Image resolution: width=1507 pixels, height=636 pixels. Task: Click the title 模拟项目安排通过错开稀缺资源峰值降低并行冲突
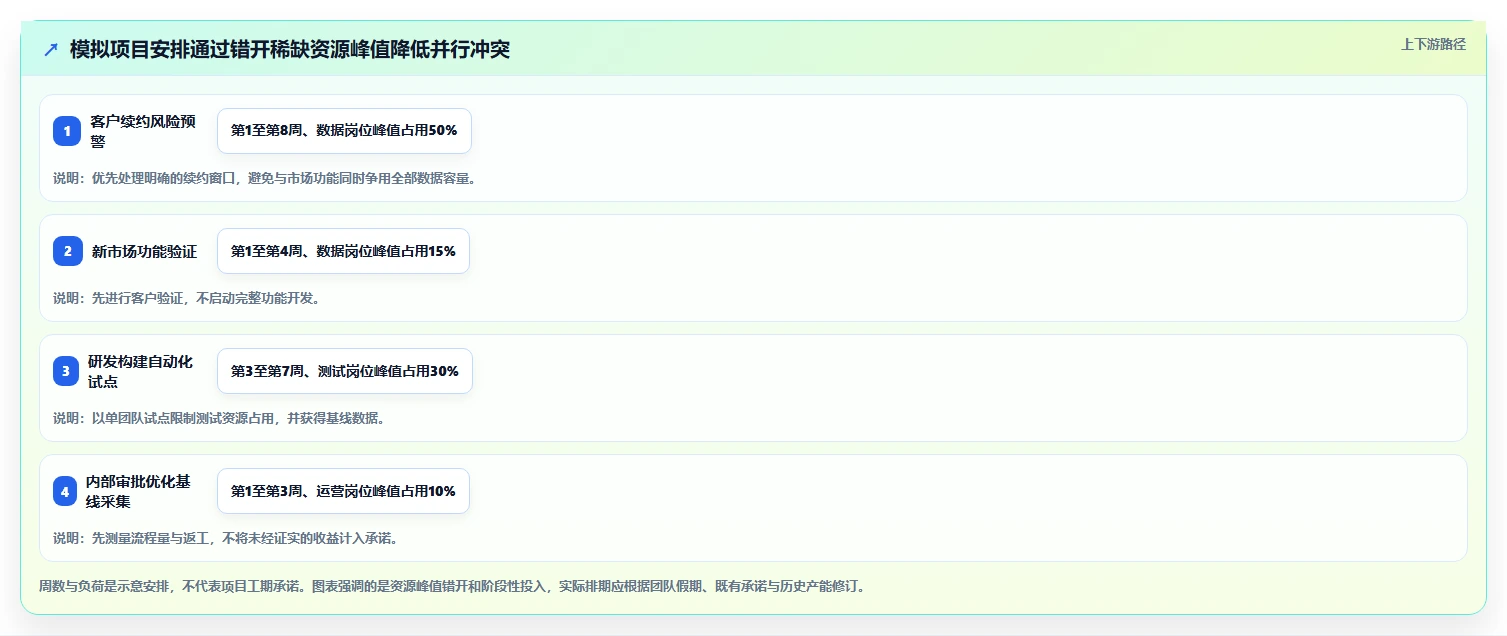point(290,49)
